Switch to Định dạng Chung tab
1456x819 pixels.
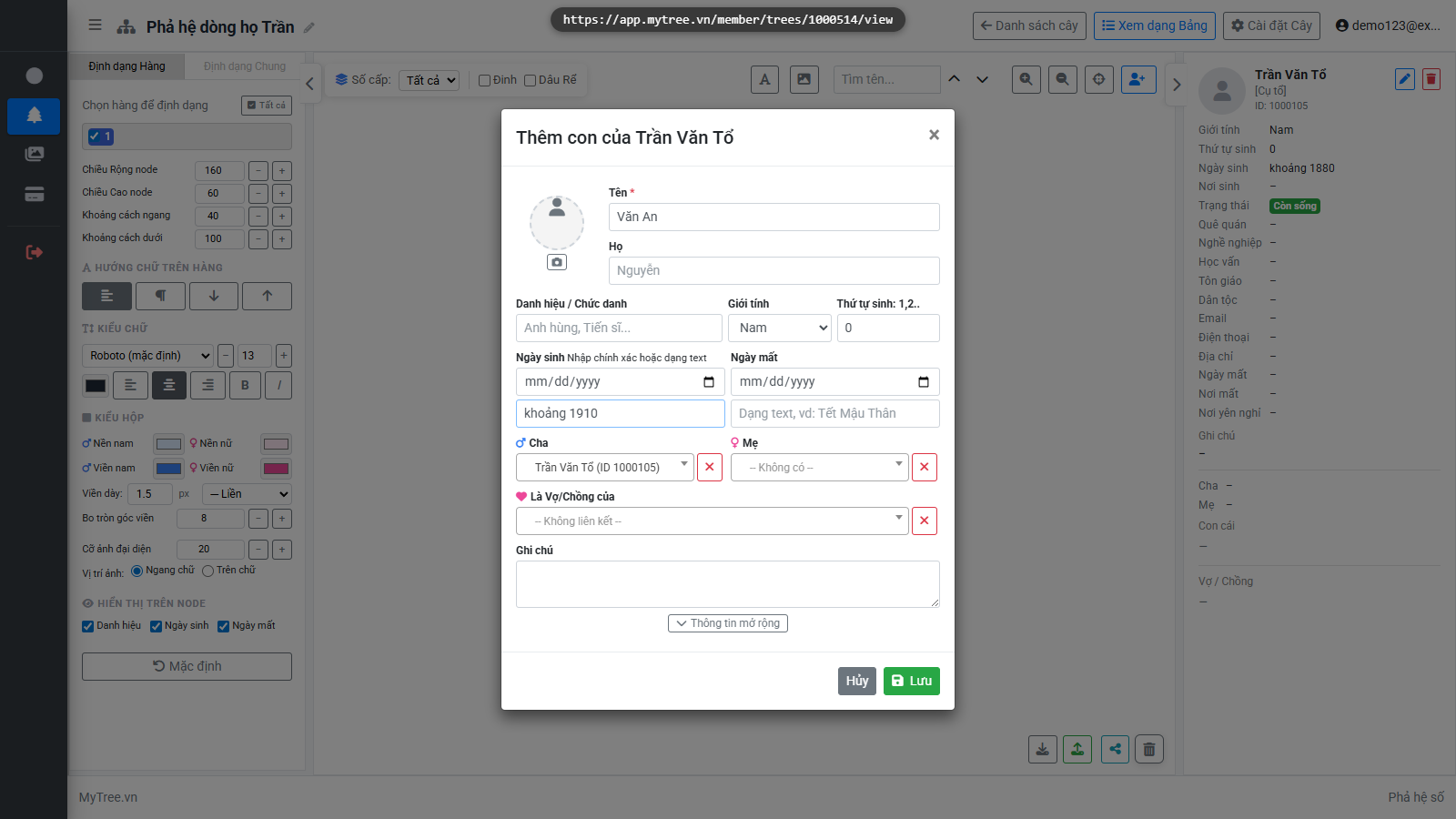tap(245, 66)
